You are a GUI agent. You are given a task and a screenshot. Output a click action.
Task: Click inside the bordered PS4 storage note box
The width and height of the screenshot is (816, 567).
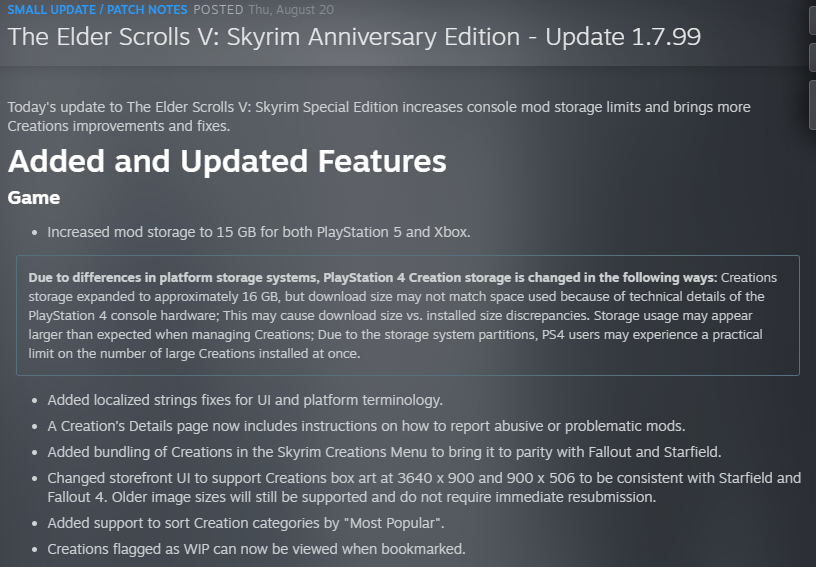pyautogui.click(x=408, y=315)
